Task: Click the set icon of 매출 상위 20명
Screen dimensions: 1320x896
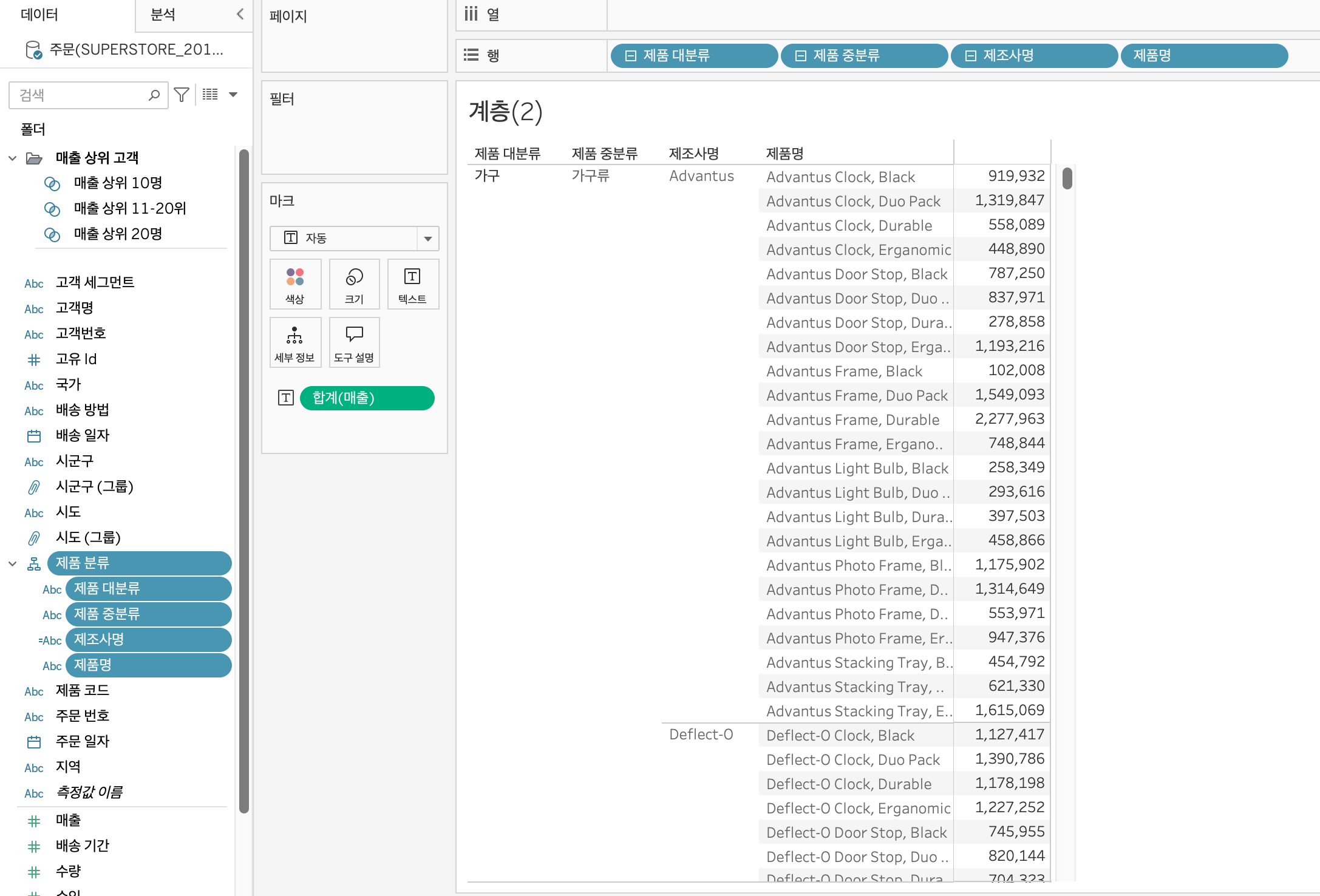Action: 52,234
